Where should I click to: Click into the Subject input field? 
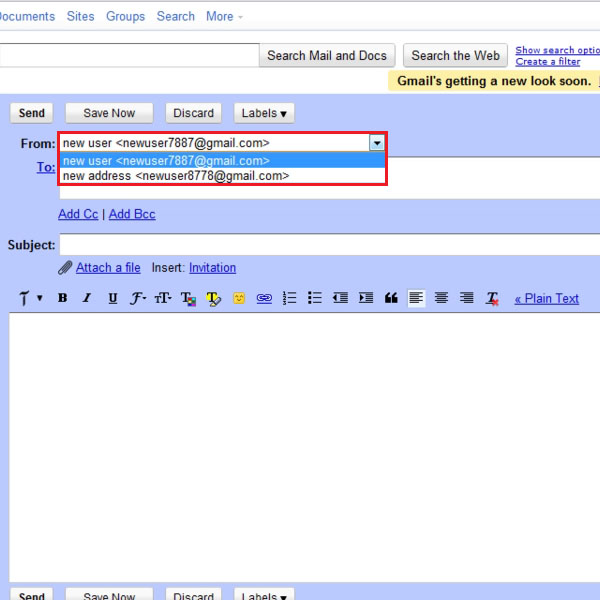pyautogui.click(x=330, y=245)
